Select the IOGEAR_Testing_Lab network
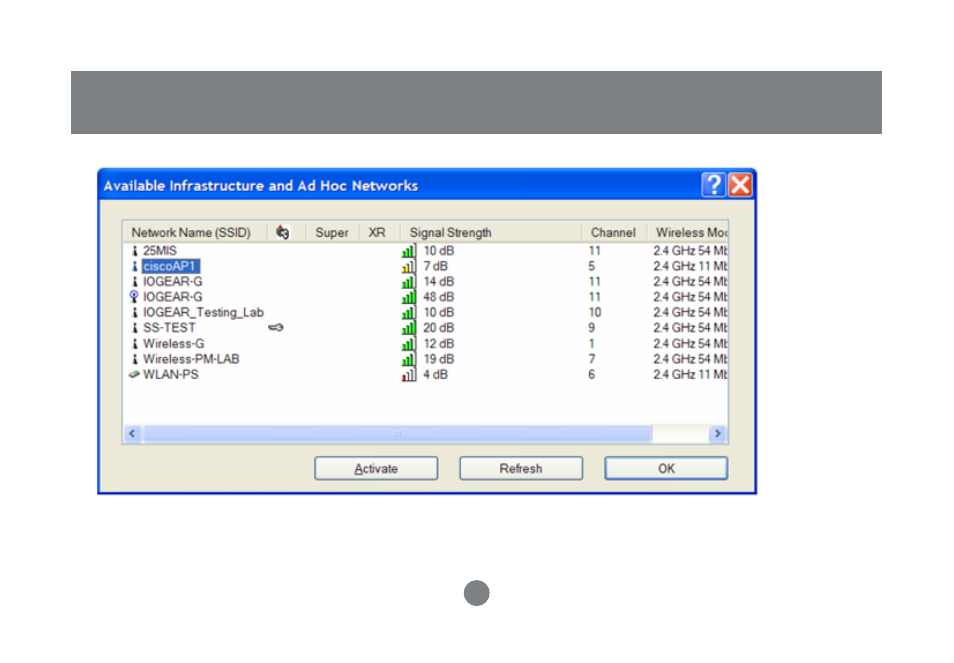Image resolution: width=954 pixels, height=663 pixels. [x=203, y=312]
